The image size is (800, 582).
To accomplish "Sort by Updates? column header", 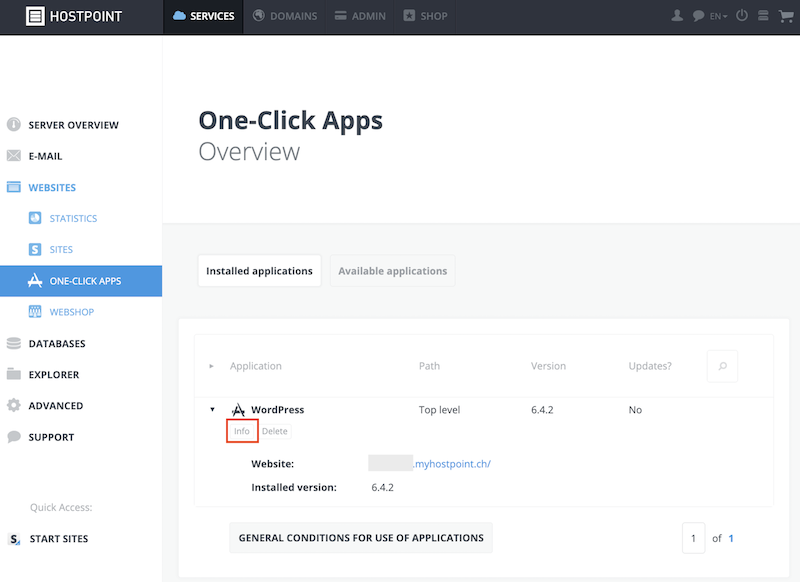I will tap(650, 366).
